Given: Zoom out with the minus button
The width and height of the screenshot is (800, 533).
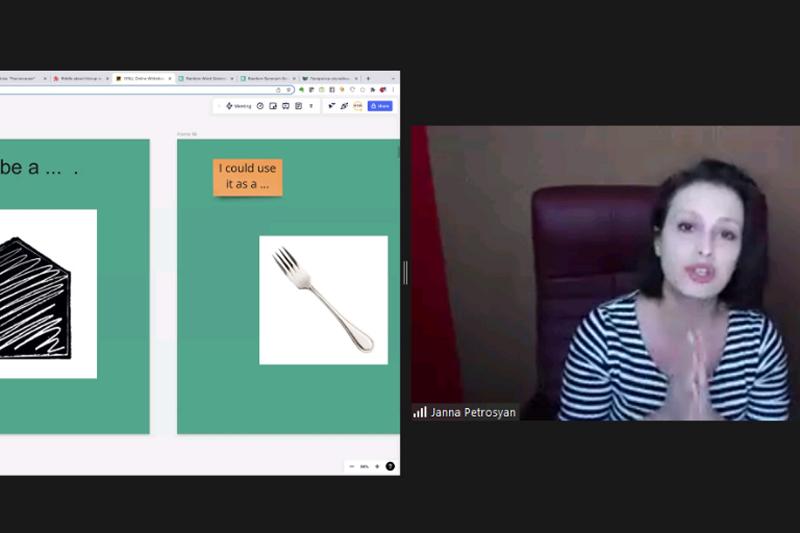Looking at the screenshot, I should point(352,466).
